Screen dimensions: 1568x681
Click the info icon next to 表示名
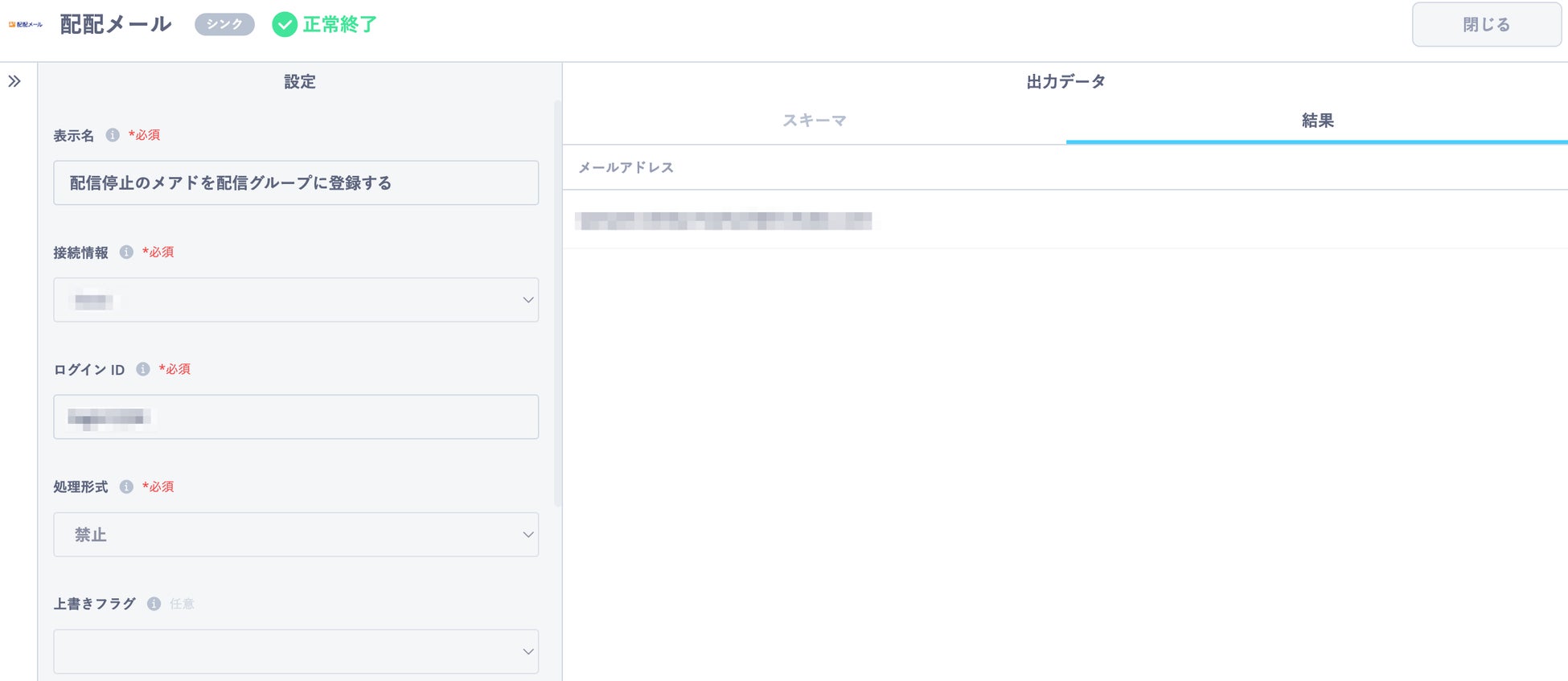(x=113, y=135)
